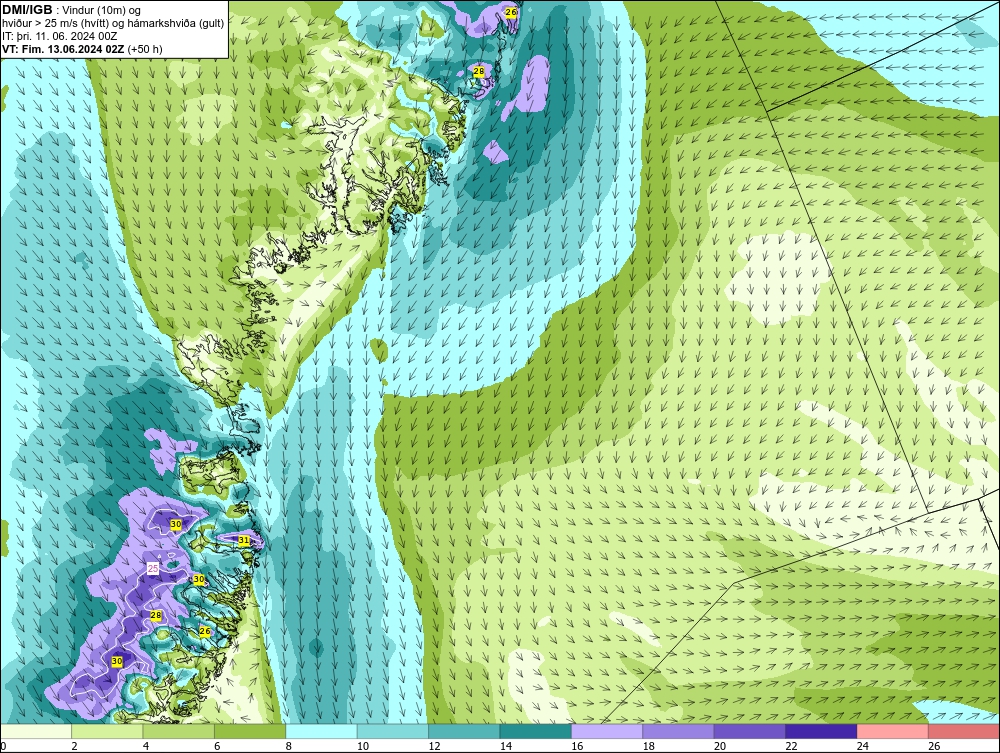Pick the 16–18 m/s lavender swatch
Viewport: 1000px width, 753px height.
click(x=607, y=731)
